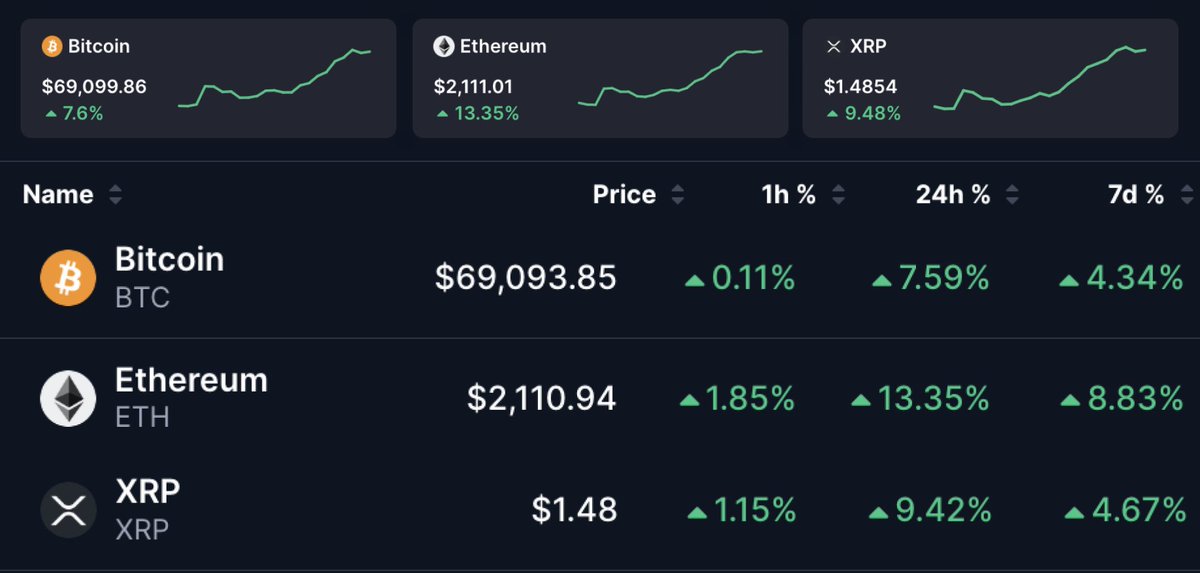Screen dimensions: 1200x573
Task: Sort the table by the Name column arrows
Action: click(x=115, y=195)
